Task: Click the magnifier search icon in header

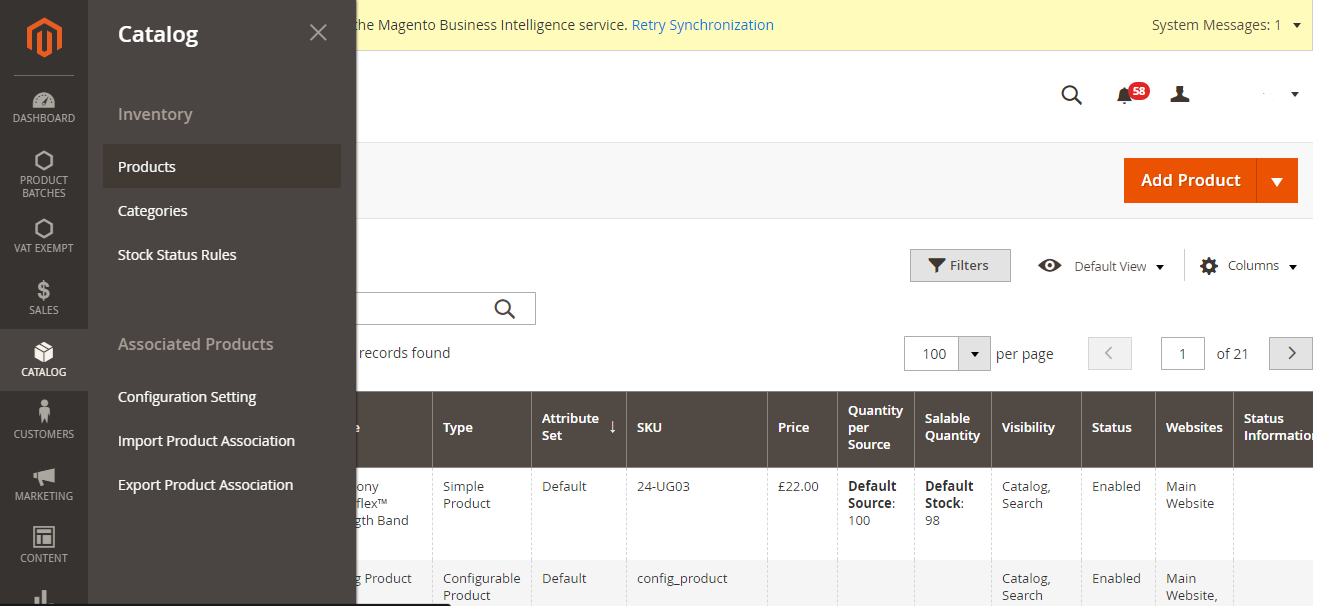Action: tap(1071, 95)
